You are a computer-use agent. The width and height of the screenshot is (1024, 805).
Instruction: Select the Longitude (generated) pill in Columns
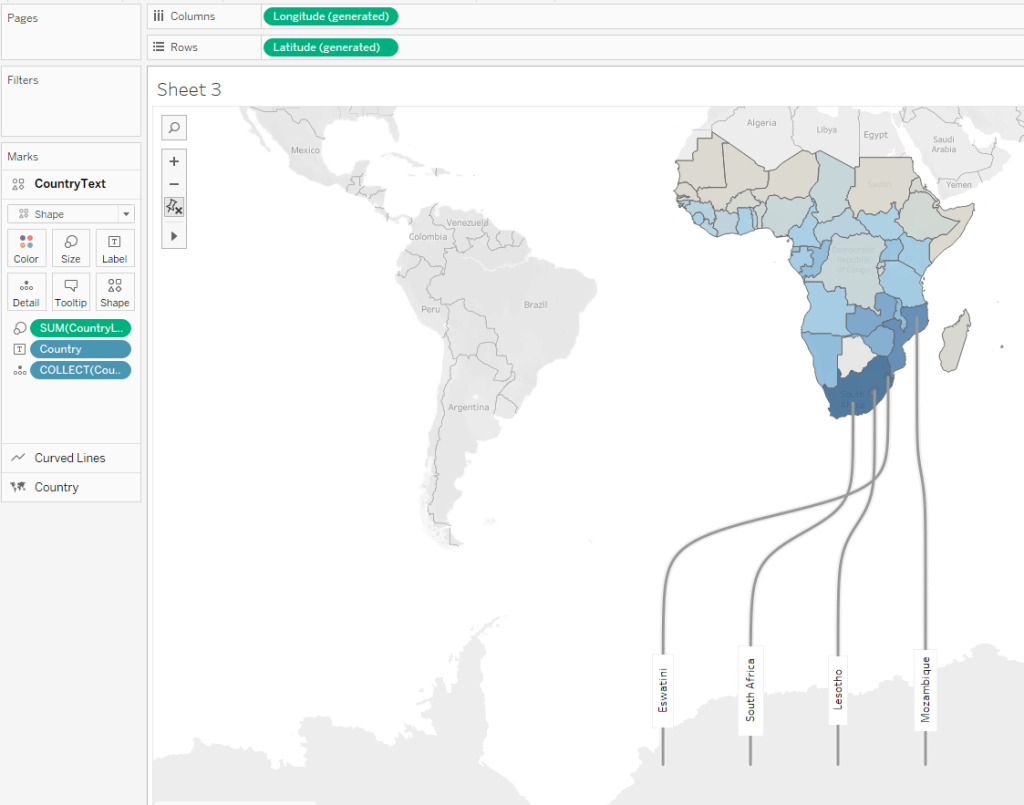pyautogui.click(x=330, y=16)
